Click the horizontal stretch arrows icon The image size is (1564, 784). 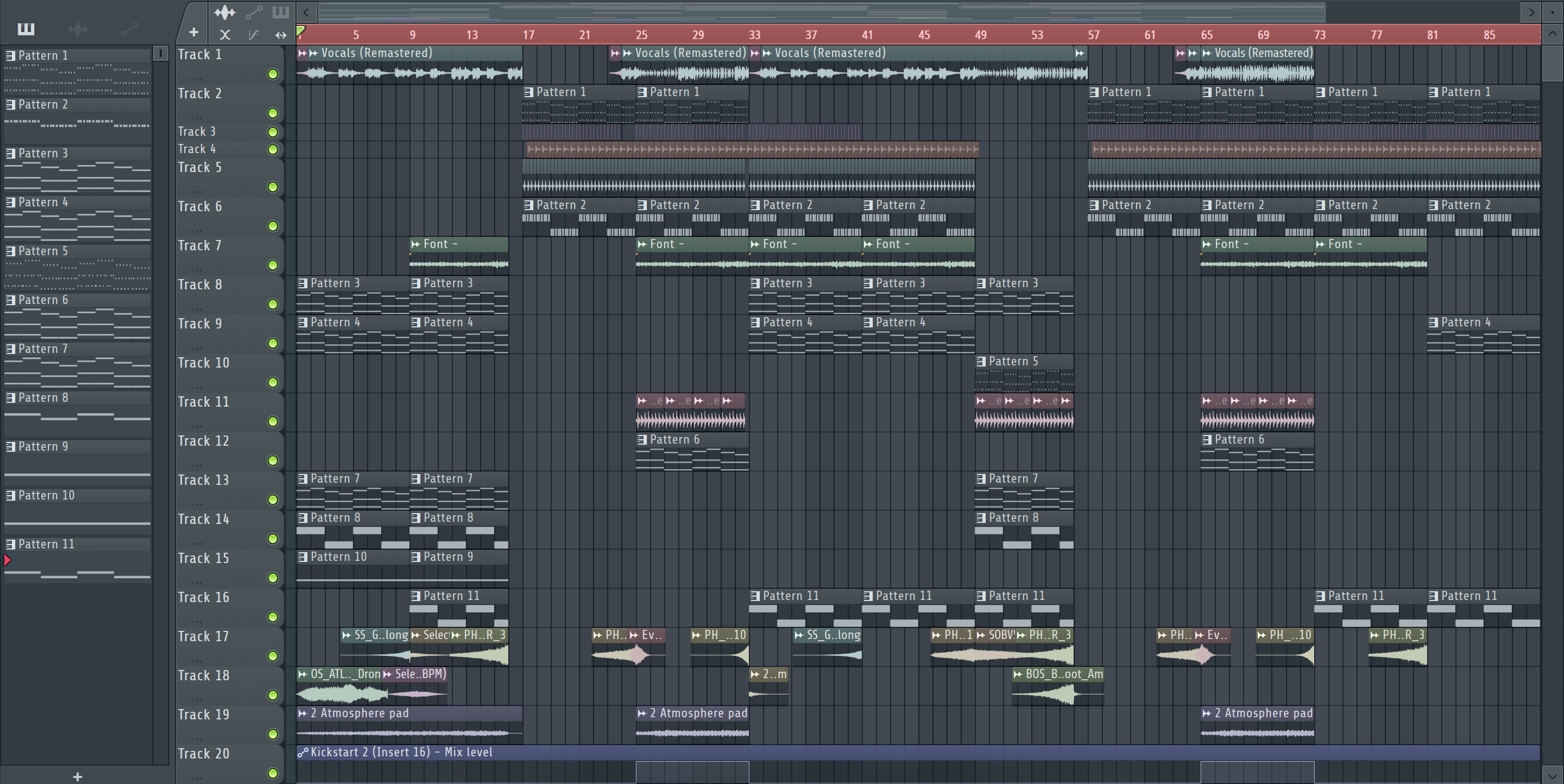[281, 35]
